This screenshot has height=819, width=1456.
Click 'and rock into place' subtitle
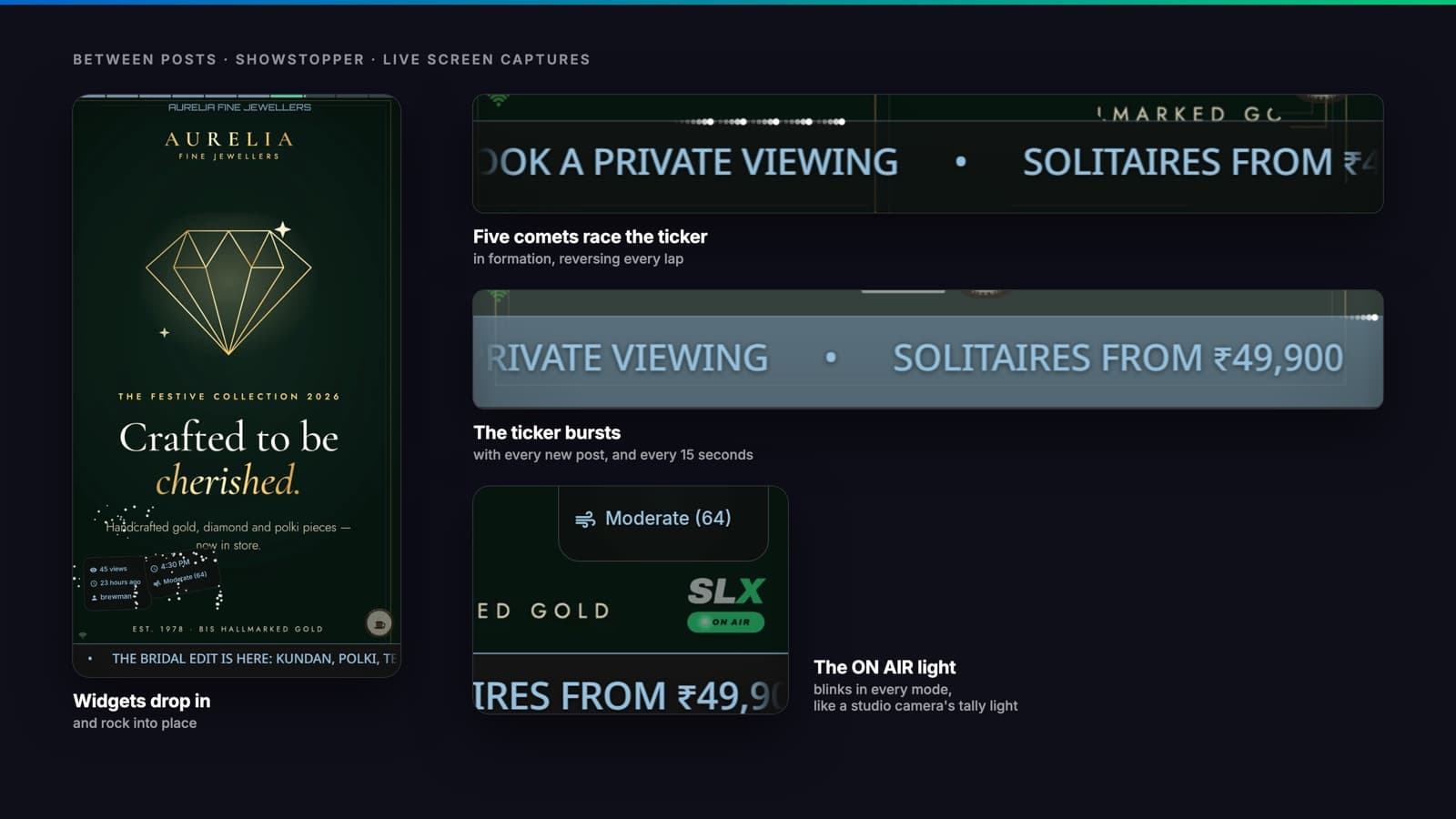135,723
